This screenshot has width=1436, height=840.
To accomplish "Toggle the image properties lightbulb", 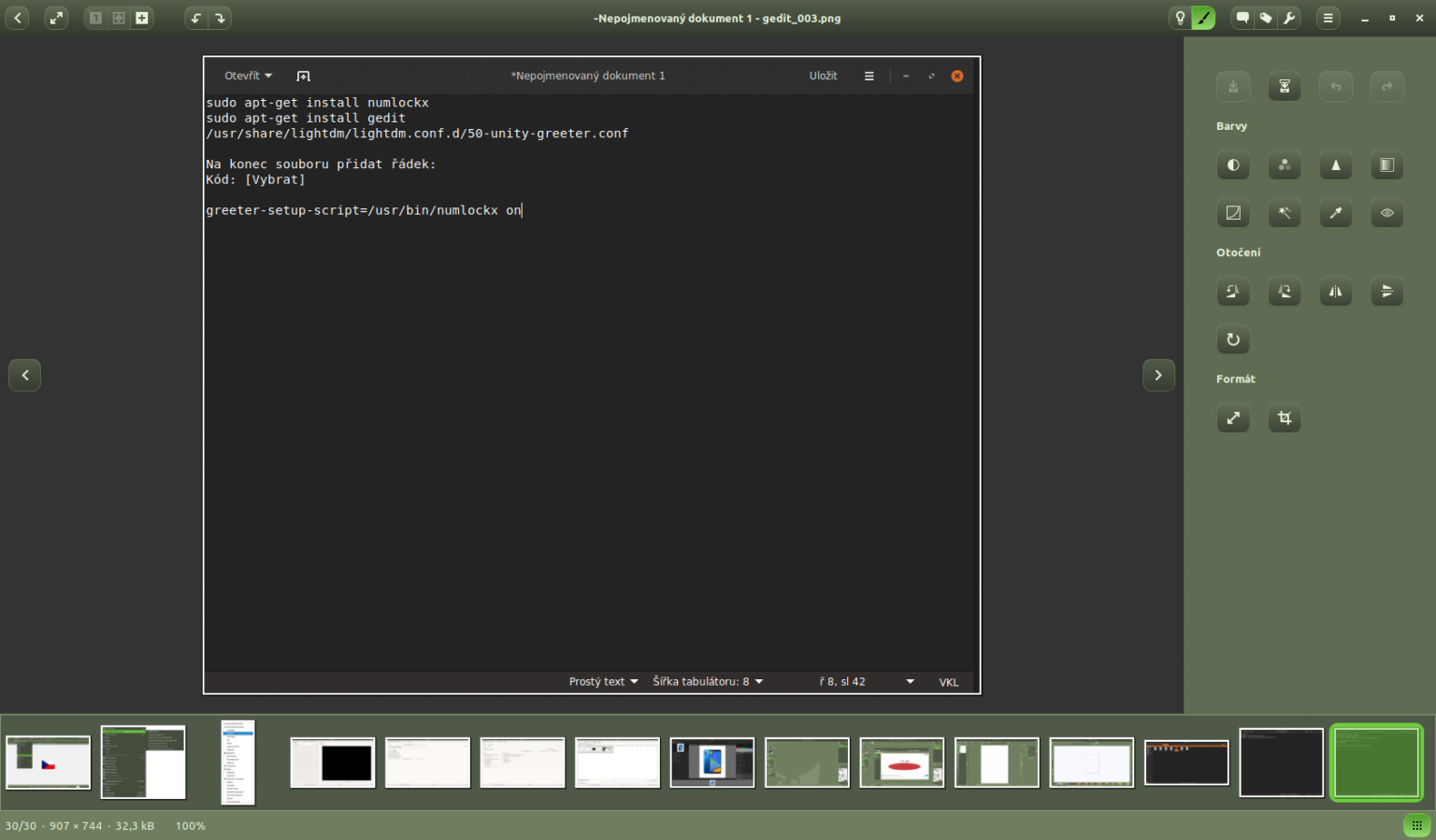I will click(1179, 18).
